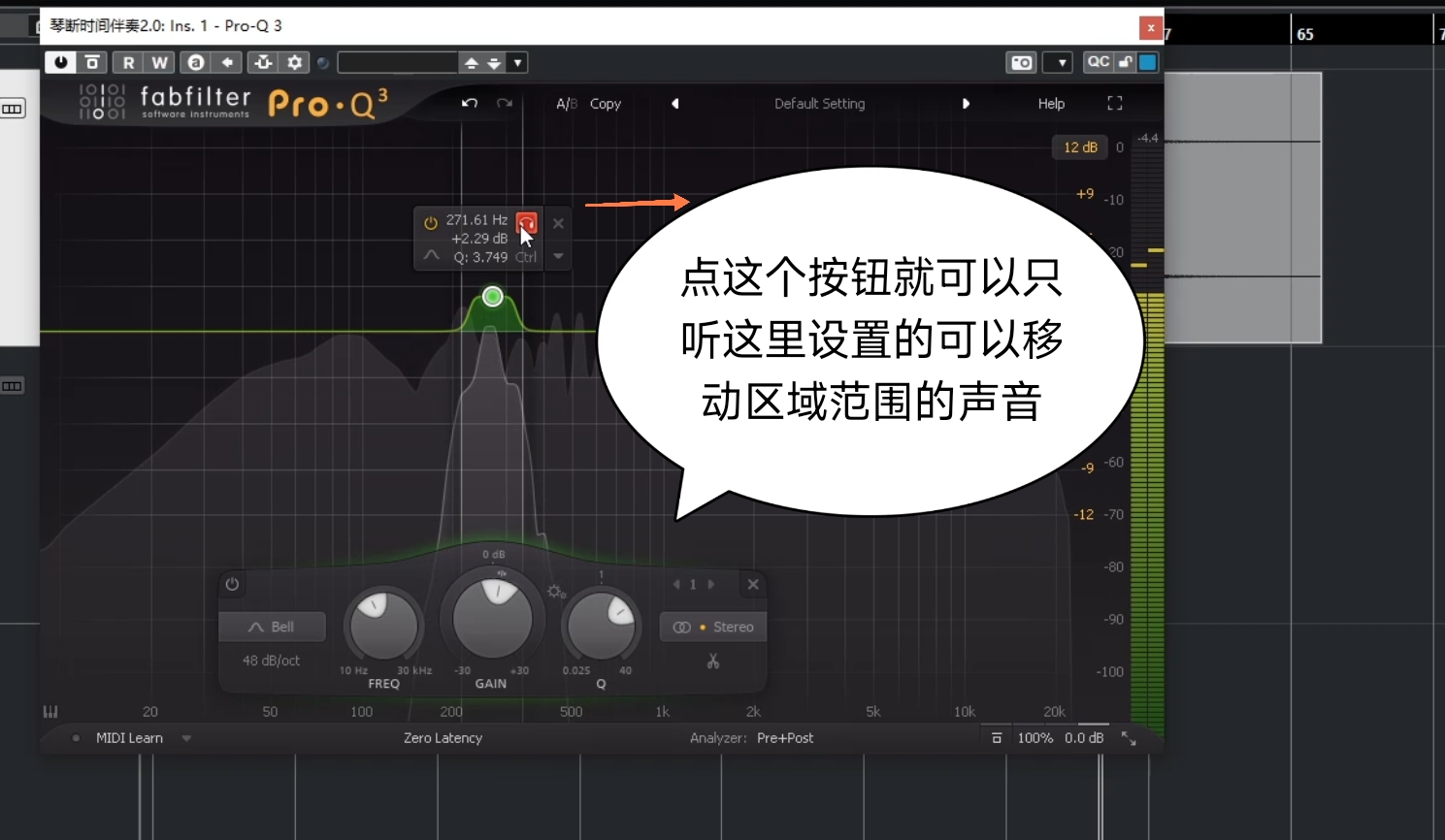1445x840 pixels.
Task: Open Zero Latency processing mode menu
Action: (443, 738)
